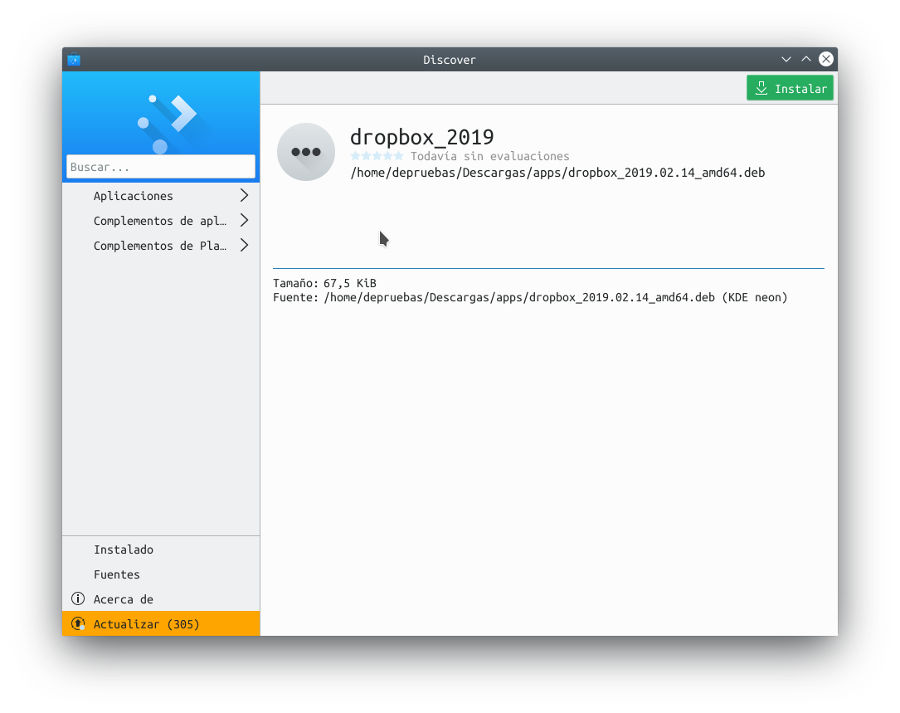
Task: Click the .deb file path under the title
Action: [557, 173]
